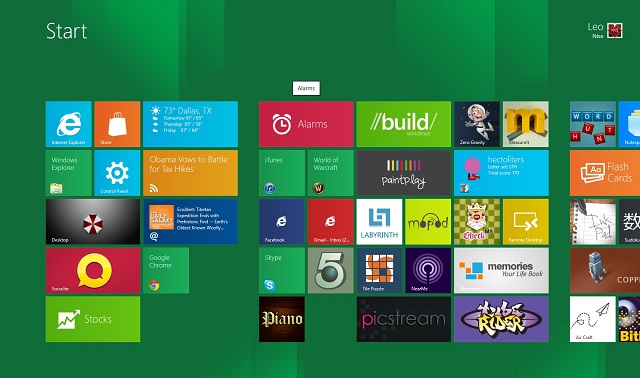The height and width of the screenshot is (378, 640).
Task: Launch the Piano tile
Action: pyautogui.click(x=282, y=319)
